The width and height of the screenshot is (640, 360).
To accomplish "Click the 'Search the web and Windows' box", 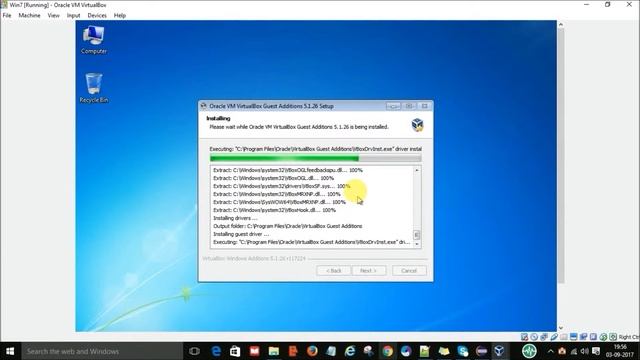I will pos(102,351).
